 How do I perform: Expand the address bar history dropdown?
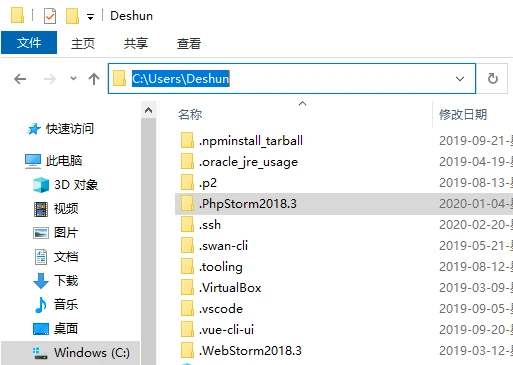coord(460,79)
